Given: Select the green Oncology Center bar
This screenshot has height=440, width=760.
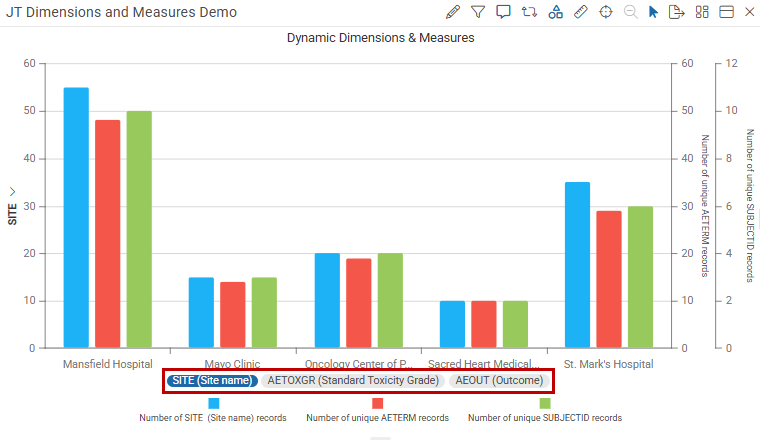Looking at the screenshot, I should (390, 300).
